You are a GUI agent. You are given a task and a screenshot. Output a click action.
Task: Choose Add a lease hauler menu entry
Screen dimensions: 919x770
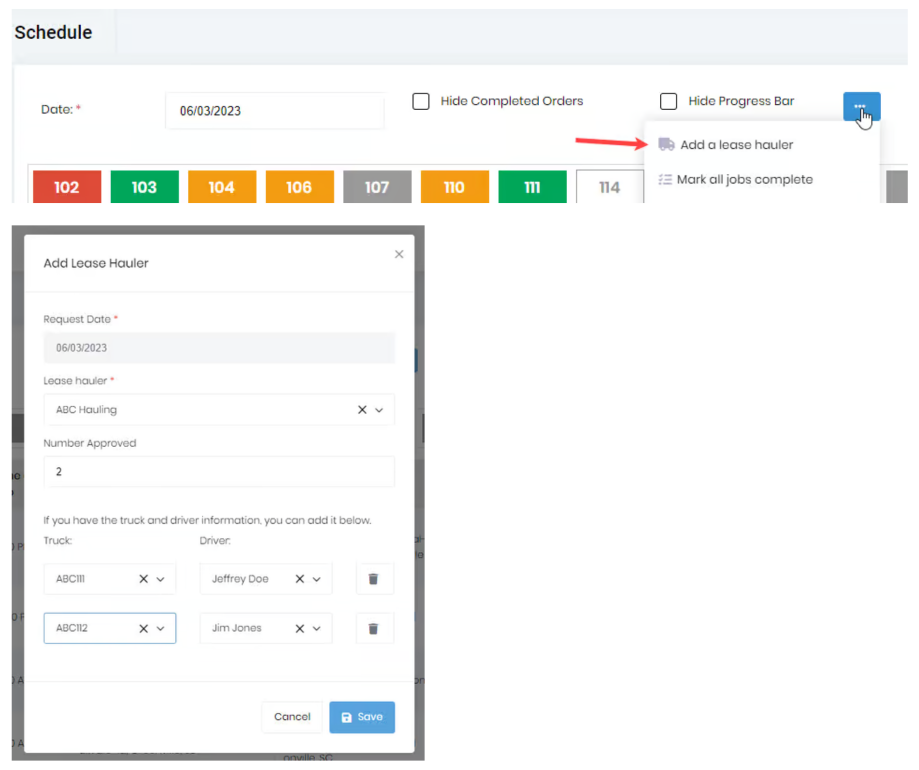[x=736, y=145]
